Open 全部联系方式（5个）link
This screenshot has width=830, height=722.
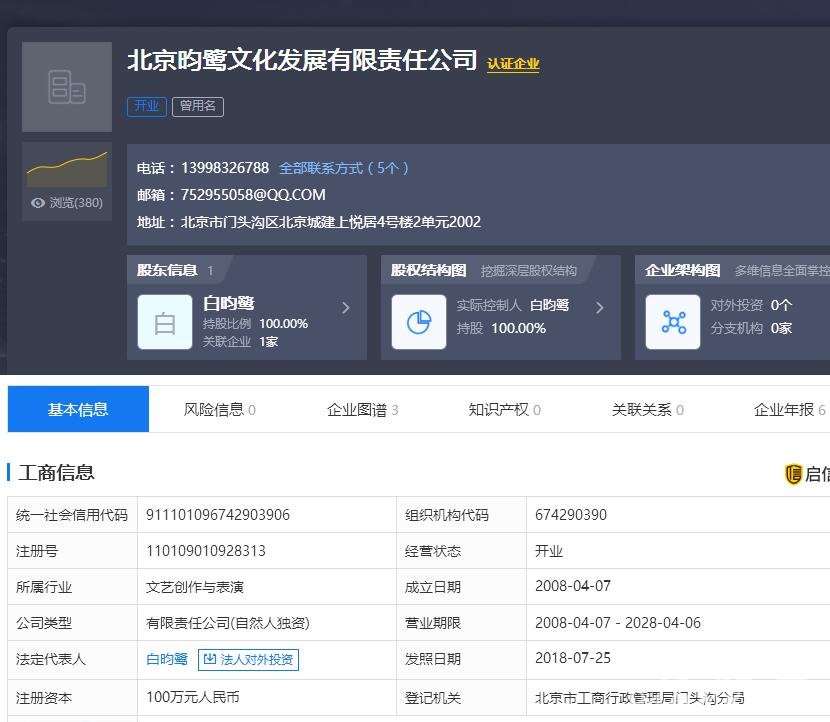(344, 168)
